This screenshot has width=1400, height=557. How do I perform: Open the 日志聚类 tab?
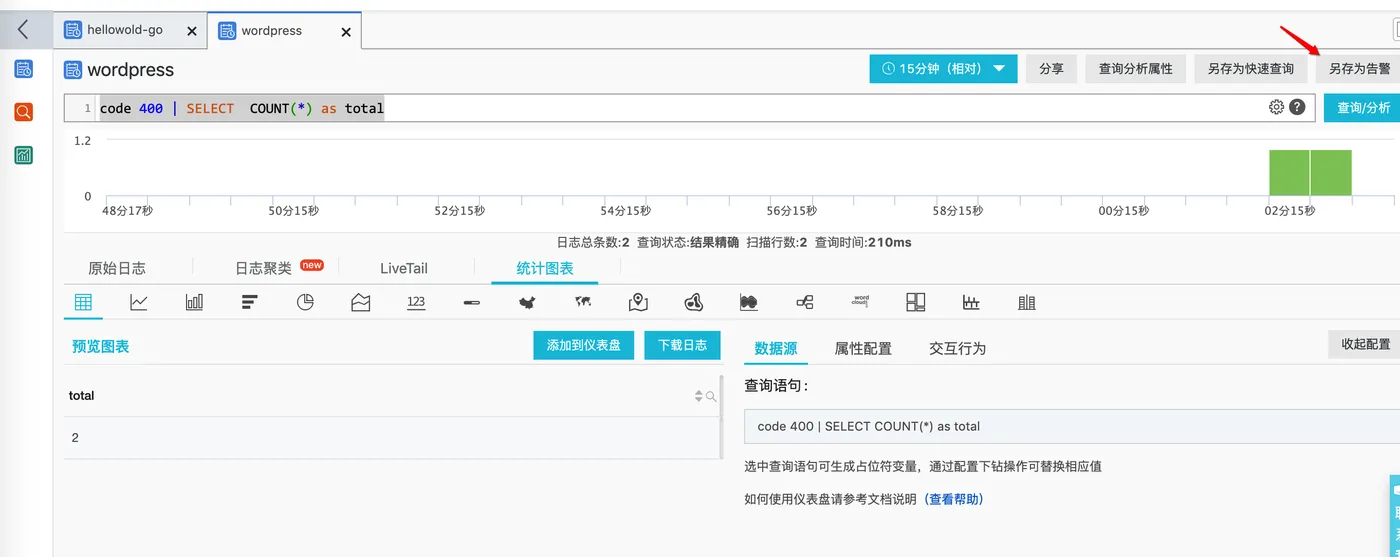pos(263,268)
